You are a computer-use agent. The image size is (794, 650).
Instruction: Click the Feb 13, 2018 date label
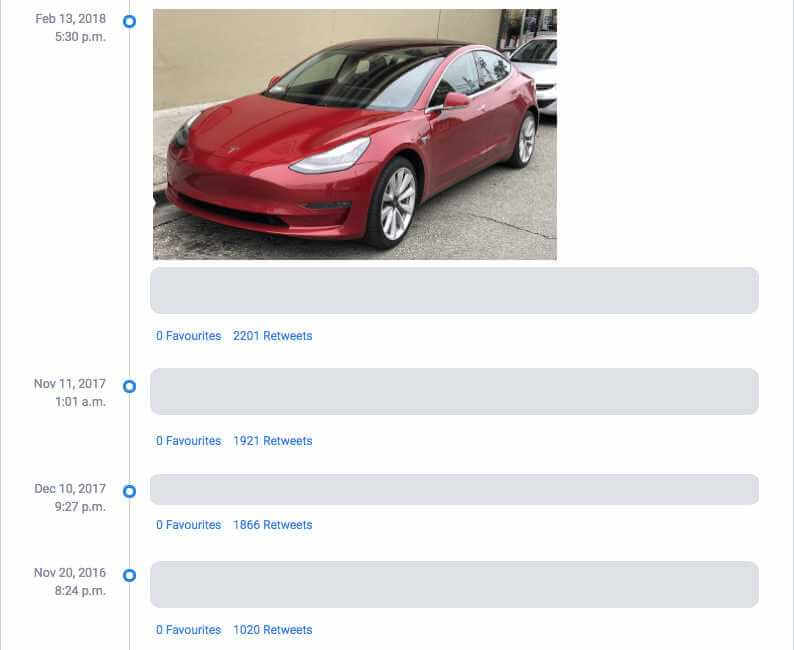tap(70, 19)
